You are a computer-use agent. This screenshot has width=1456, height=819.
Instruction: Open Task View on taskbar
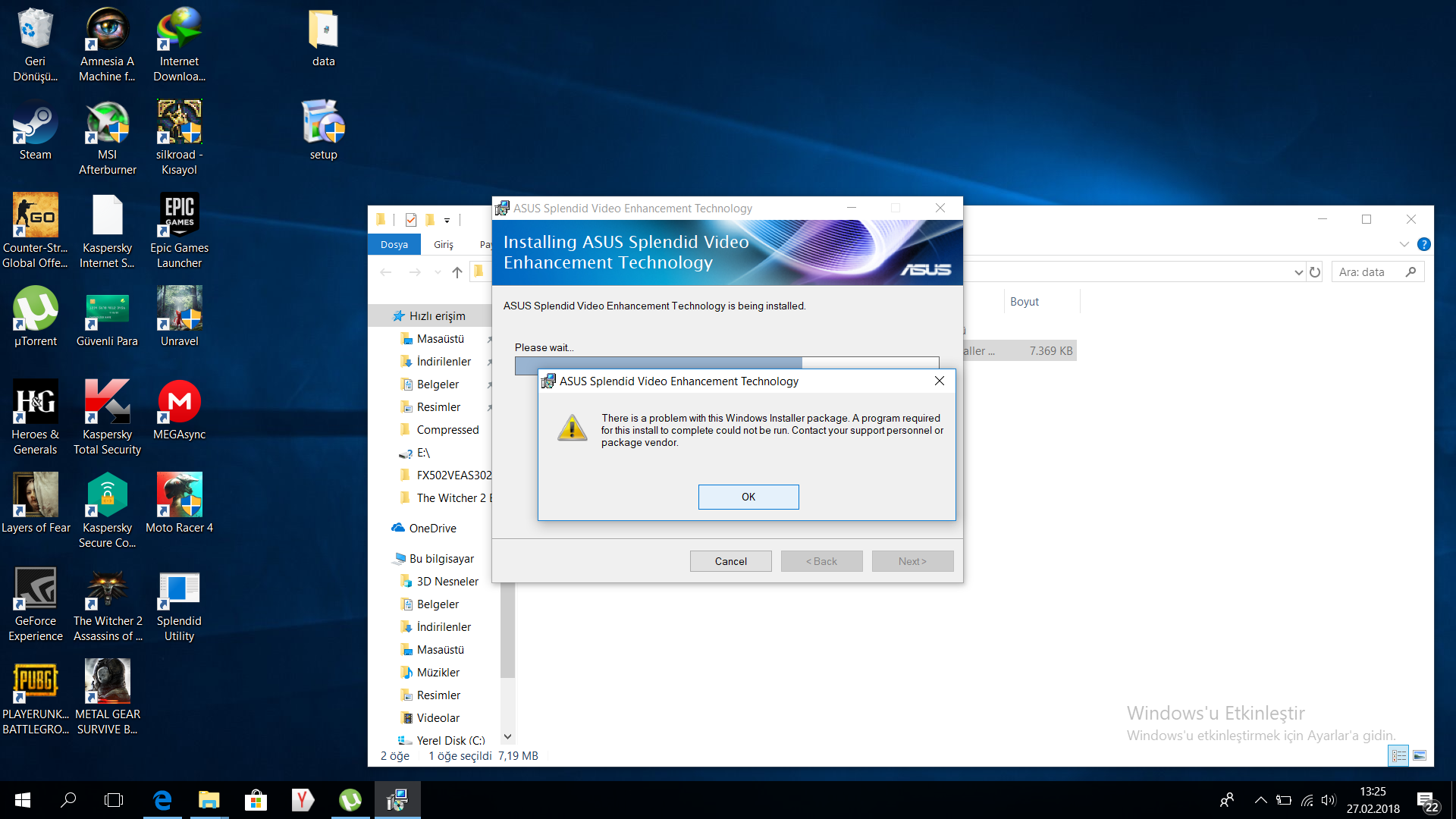coord(114,800)
